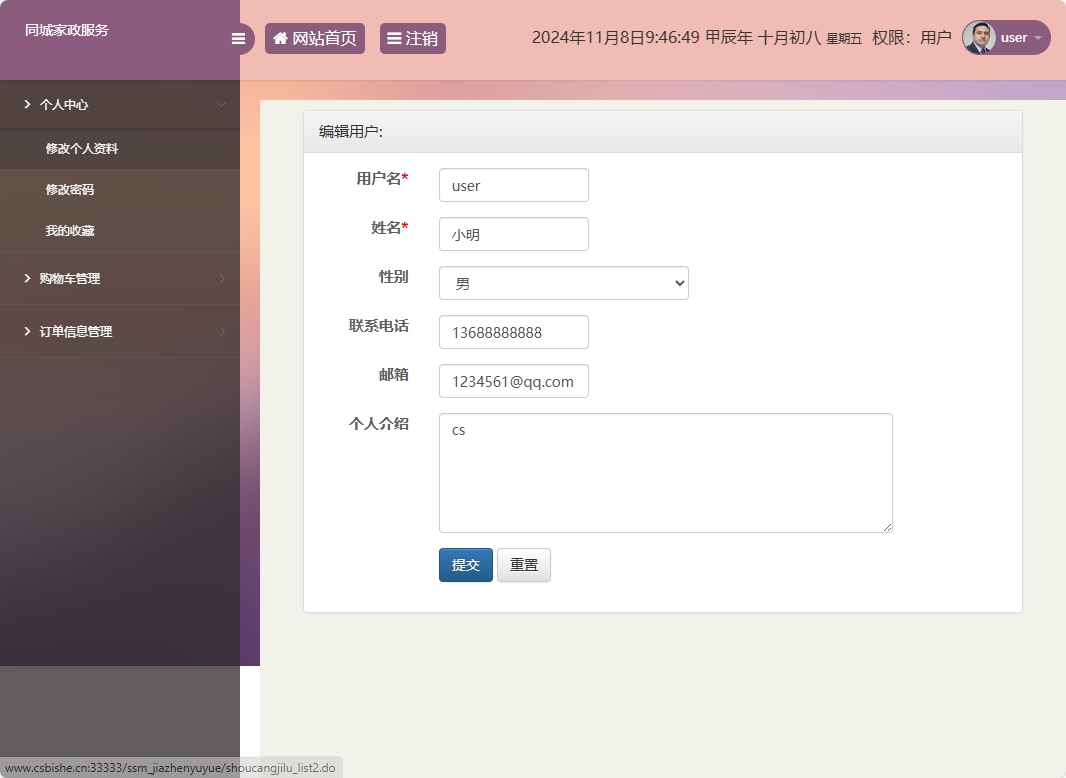Click the 联系电话 phone input field
This screenshot has width=1066, height=778.
[513, 331]
